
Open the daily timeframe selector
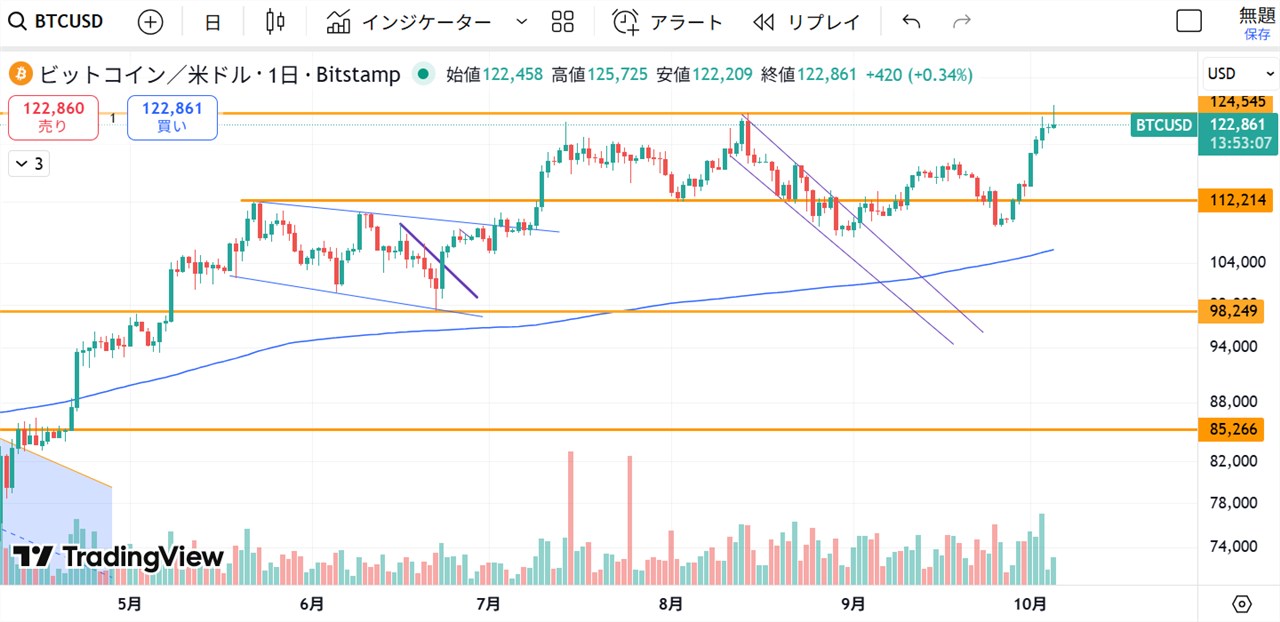coord(213,21)
